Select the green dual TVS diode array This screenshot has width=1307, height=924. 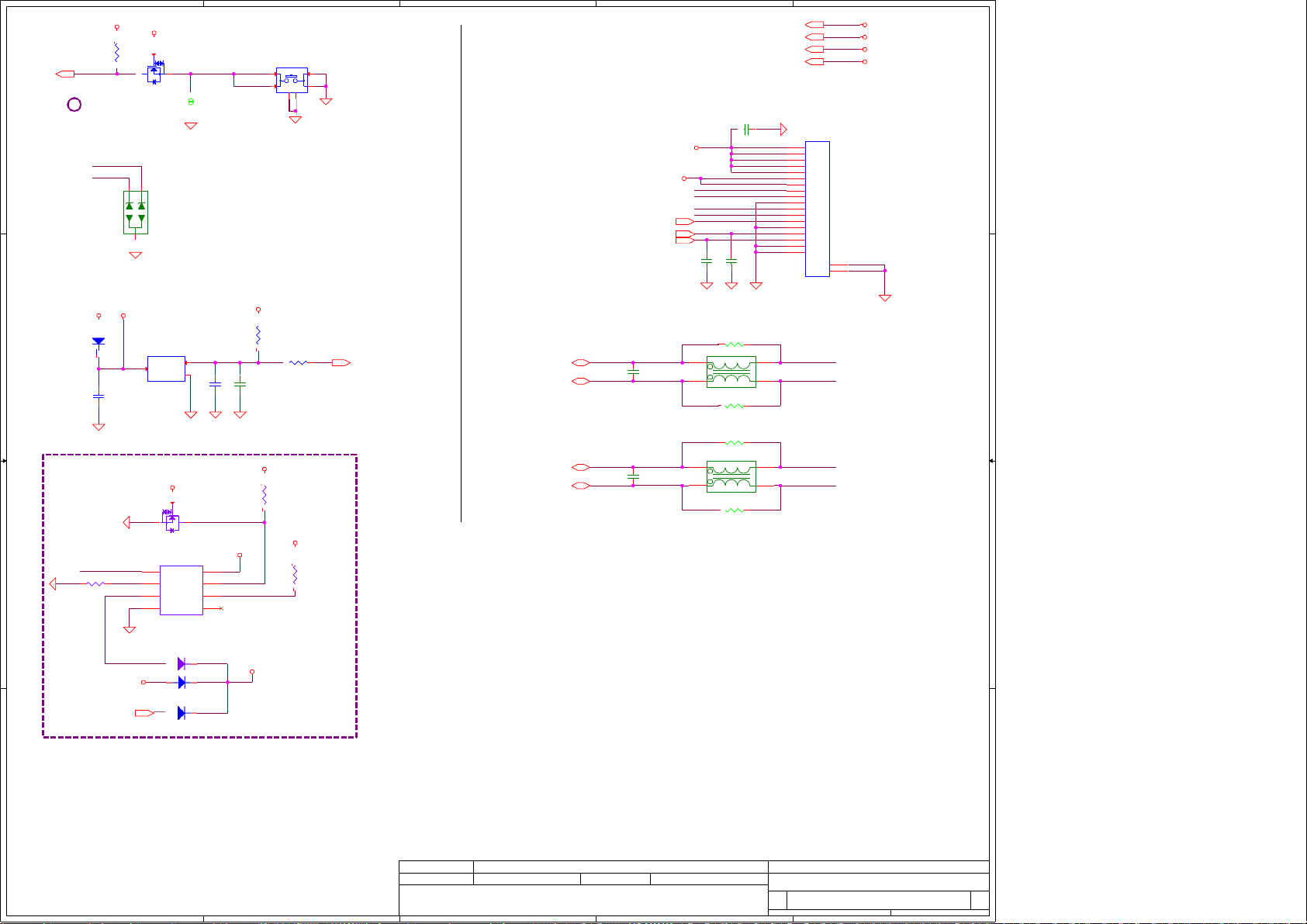136,213
